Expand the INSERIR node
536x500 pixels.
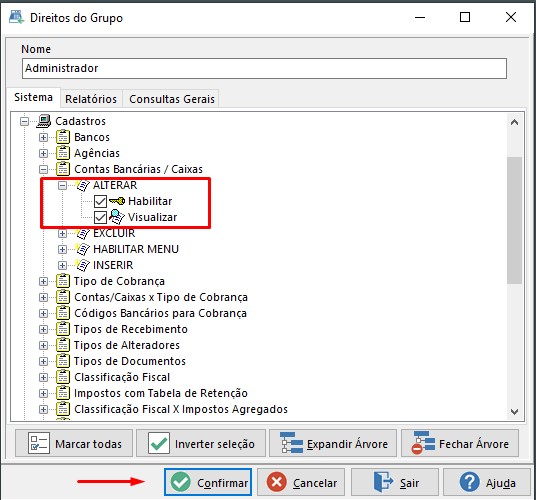point(62,265)
